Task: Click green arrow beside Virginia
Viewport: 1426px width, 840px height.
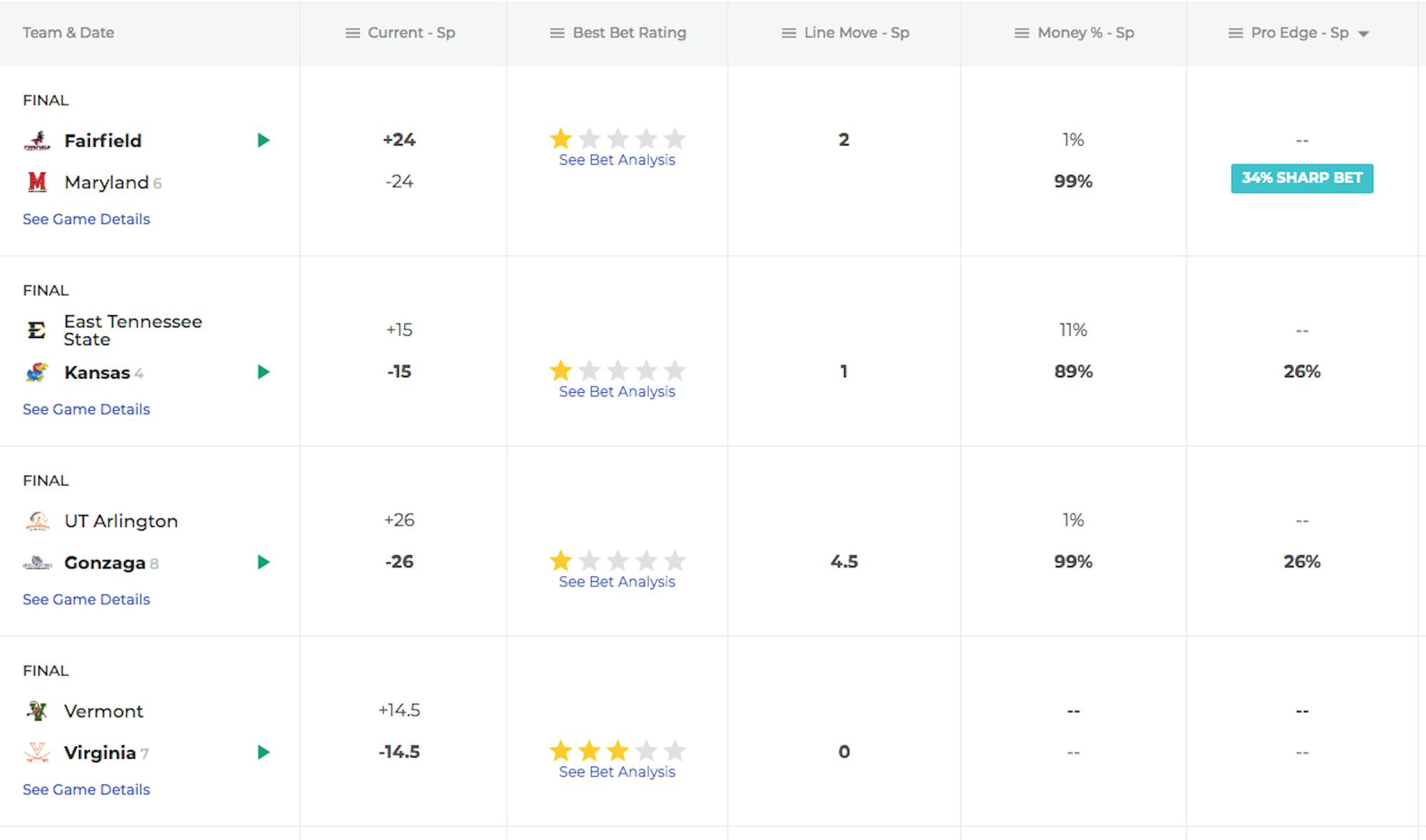Action: (x=263, y=752)
